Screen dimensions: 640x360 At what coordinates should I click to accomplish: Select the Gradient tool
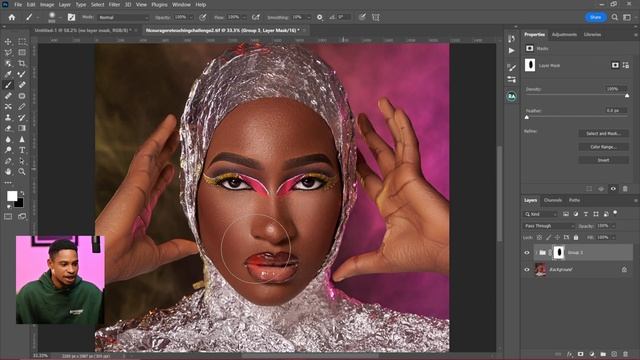click(x=22, y=128)
